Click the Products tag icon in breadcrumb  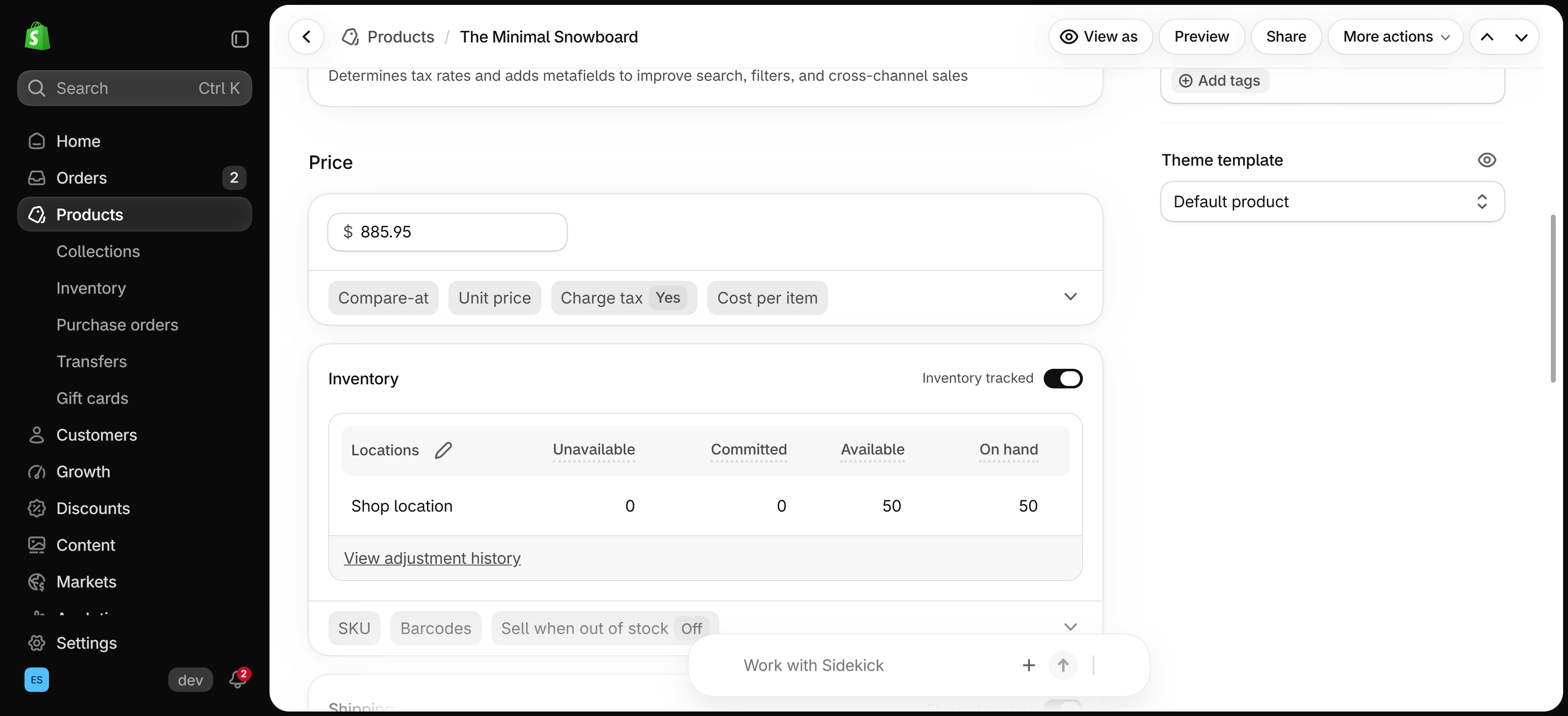[350, 37]
